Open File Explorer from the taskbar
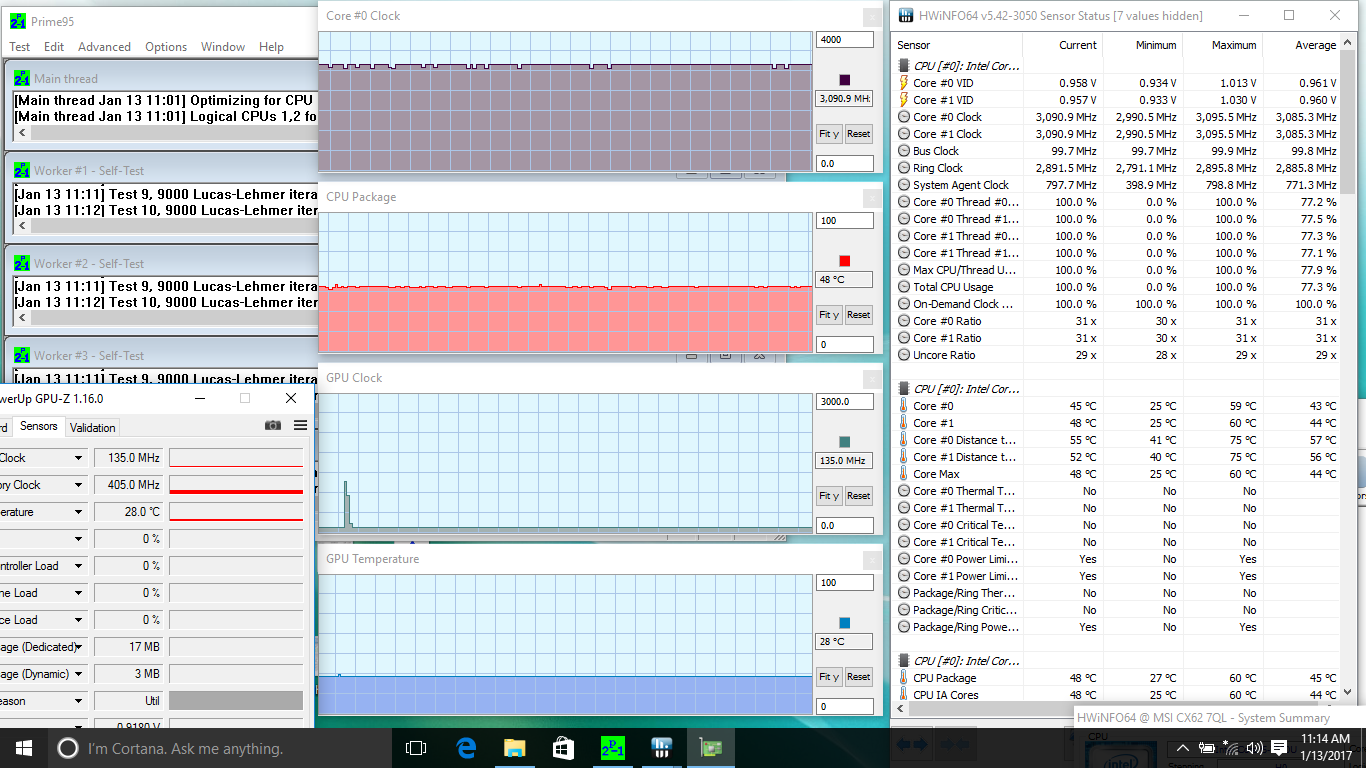The height and width of the screenshot is (768, 1366). pos(514,748)
